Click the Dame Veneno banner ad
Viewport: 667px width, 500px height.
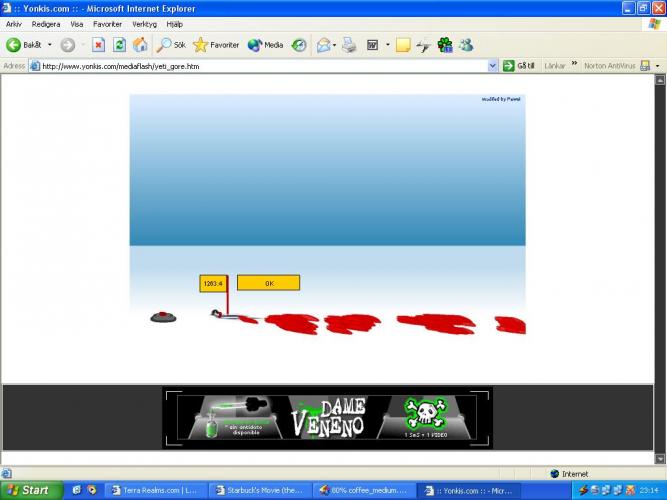tap(327, 417)
